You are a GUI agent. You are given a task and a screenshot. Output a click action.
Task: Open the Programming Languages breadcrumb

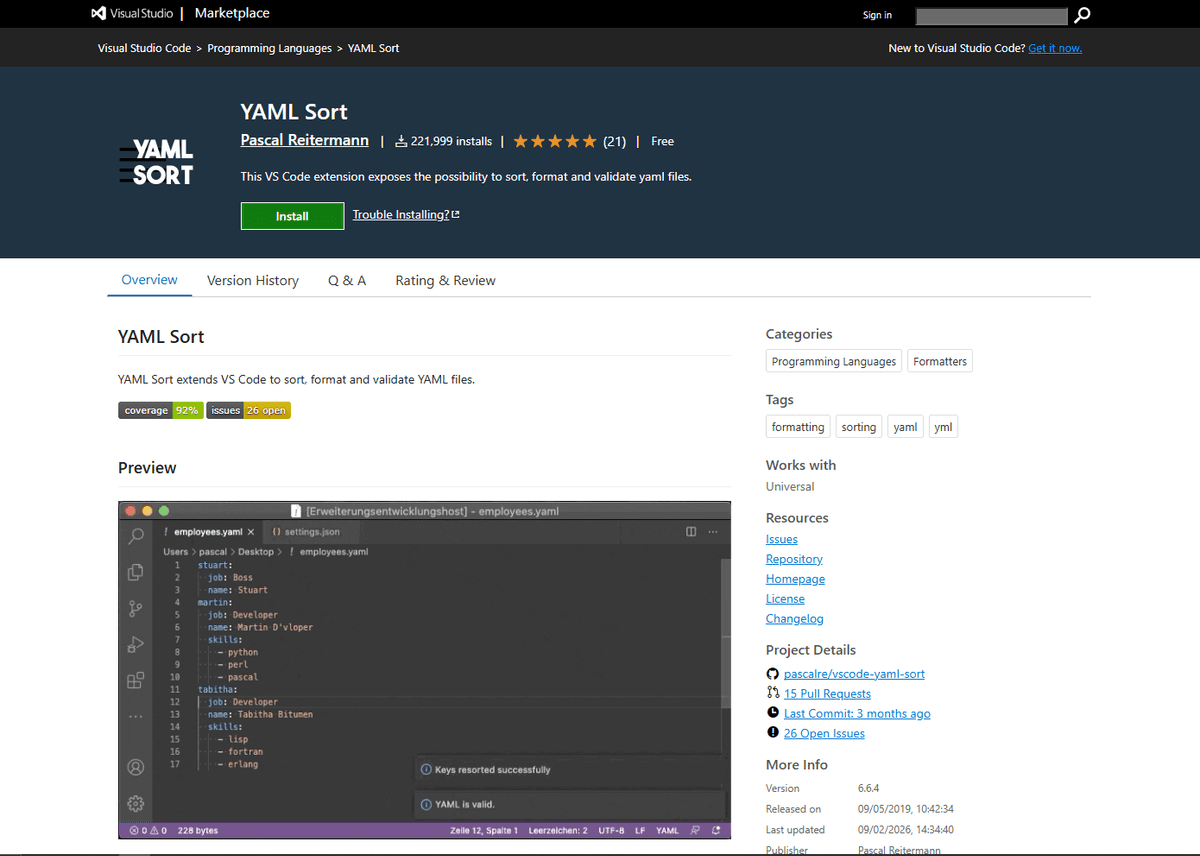point(269,48)
